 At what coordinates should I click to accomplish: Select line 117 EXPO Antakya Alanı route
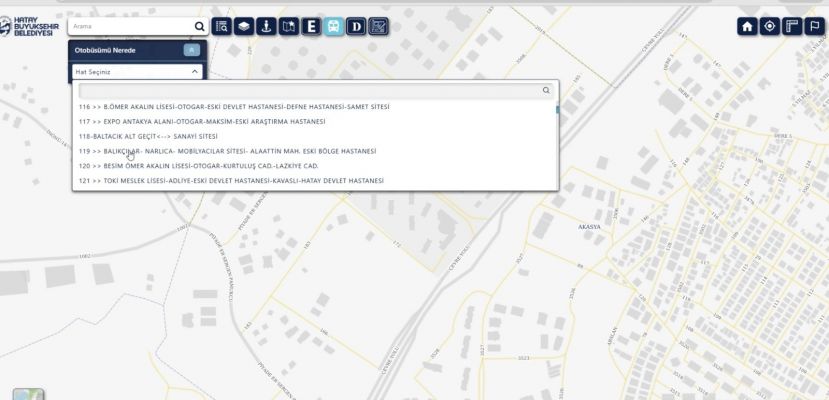(x=202, y=121)
